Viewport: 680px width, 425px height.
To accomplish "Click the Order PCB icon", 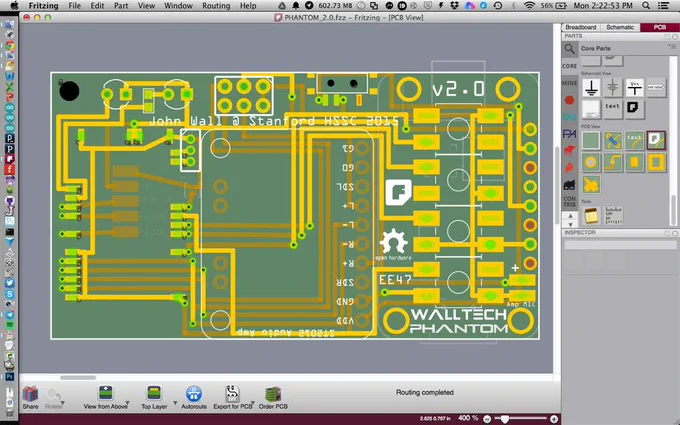I will [273, 394].
